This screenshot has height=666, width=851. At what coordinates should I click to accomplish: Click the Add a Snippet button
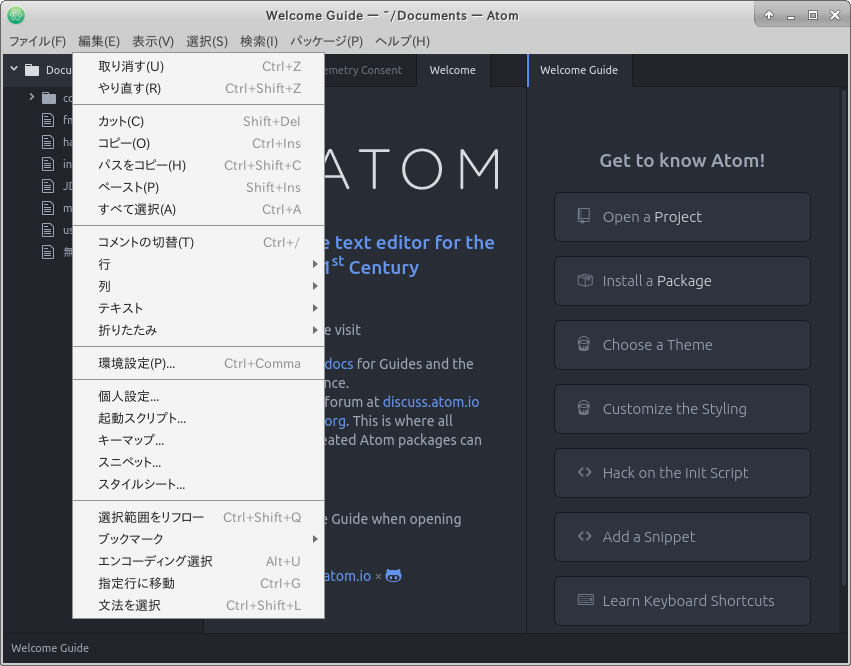click(x=682, y=537)
